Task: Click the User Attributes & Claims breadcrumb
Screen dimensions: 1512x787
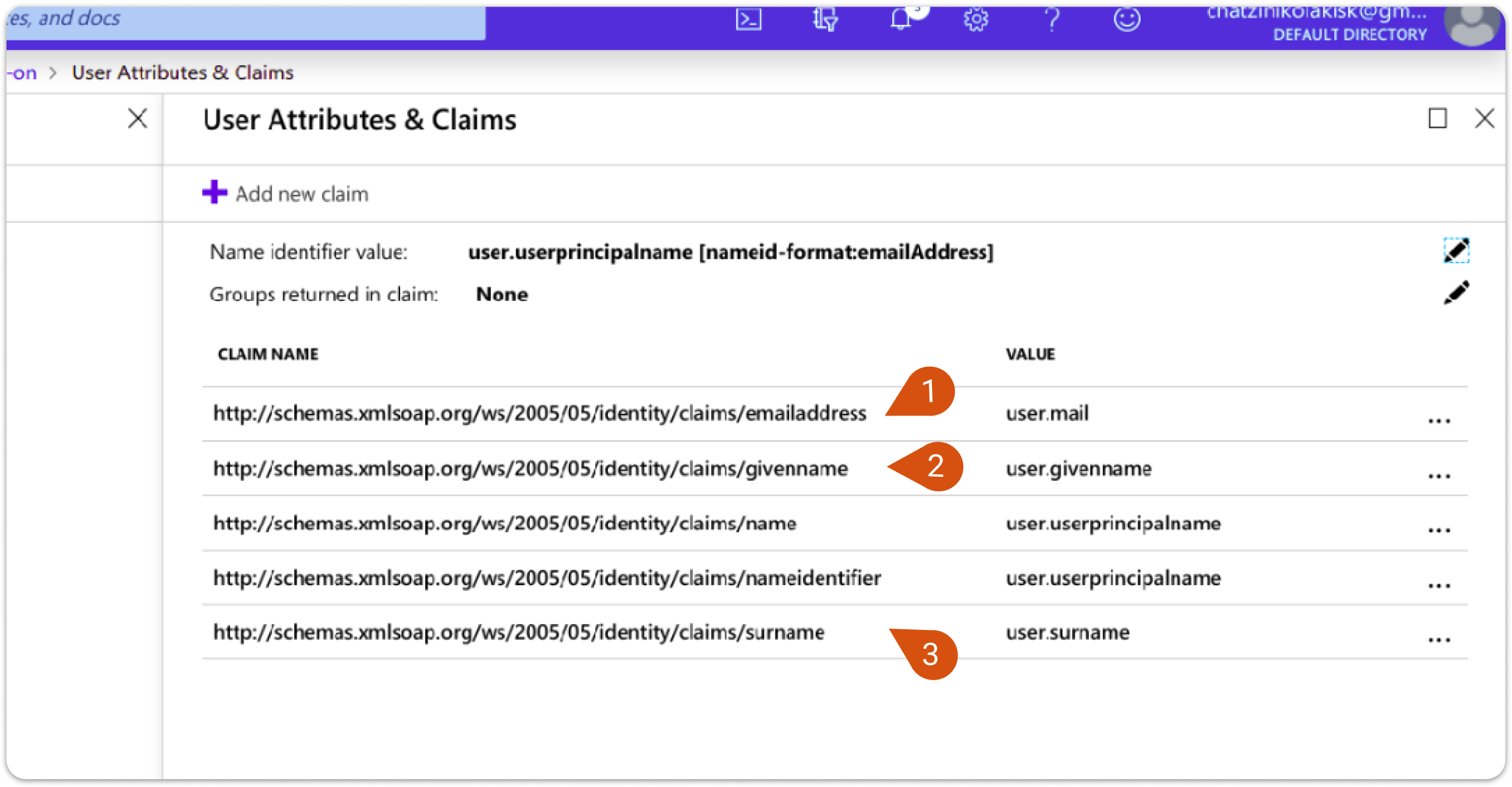Action: point(182,72)
